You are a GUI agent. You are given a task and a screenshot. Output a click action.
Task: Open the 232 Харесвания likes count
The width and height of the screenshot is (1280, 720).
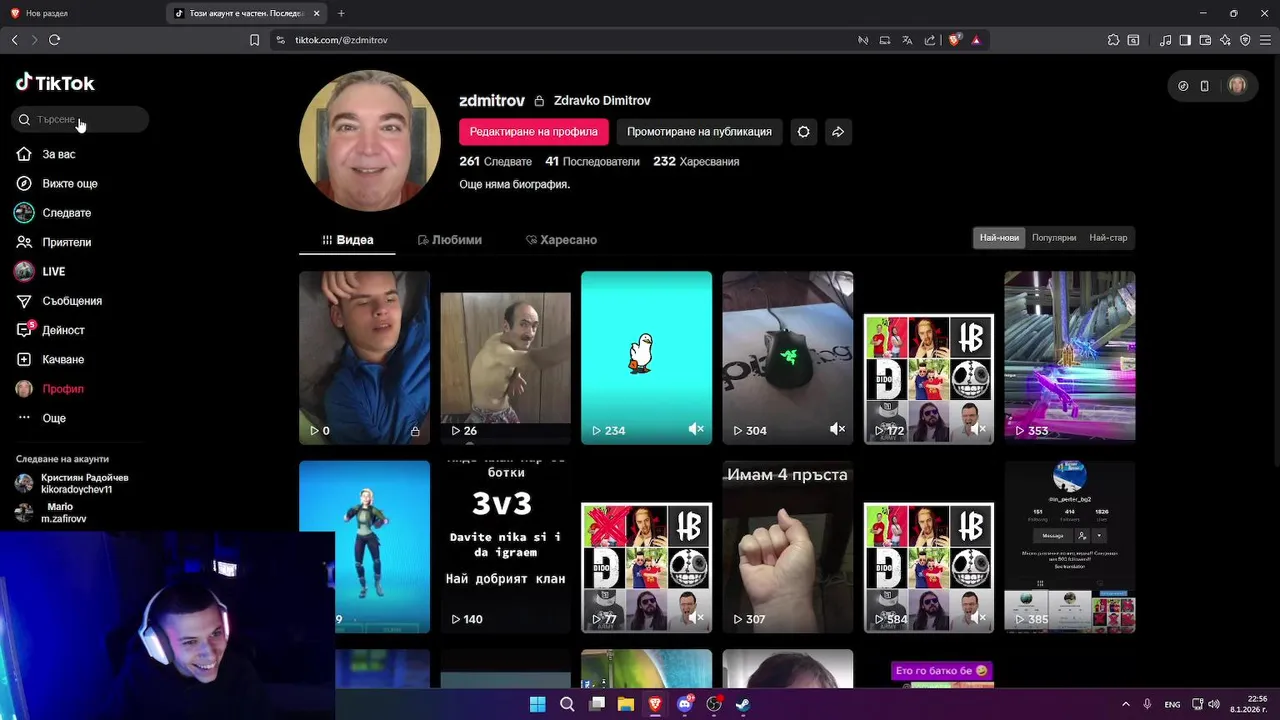(x=696, y=161)
